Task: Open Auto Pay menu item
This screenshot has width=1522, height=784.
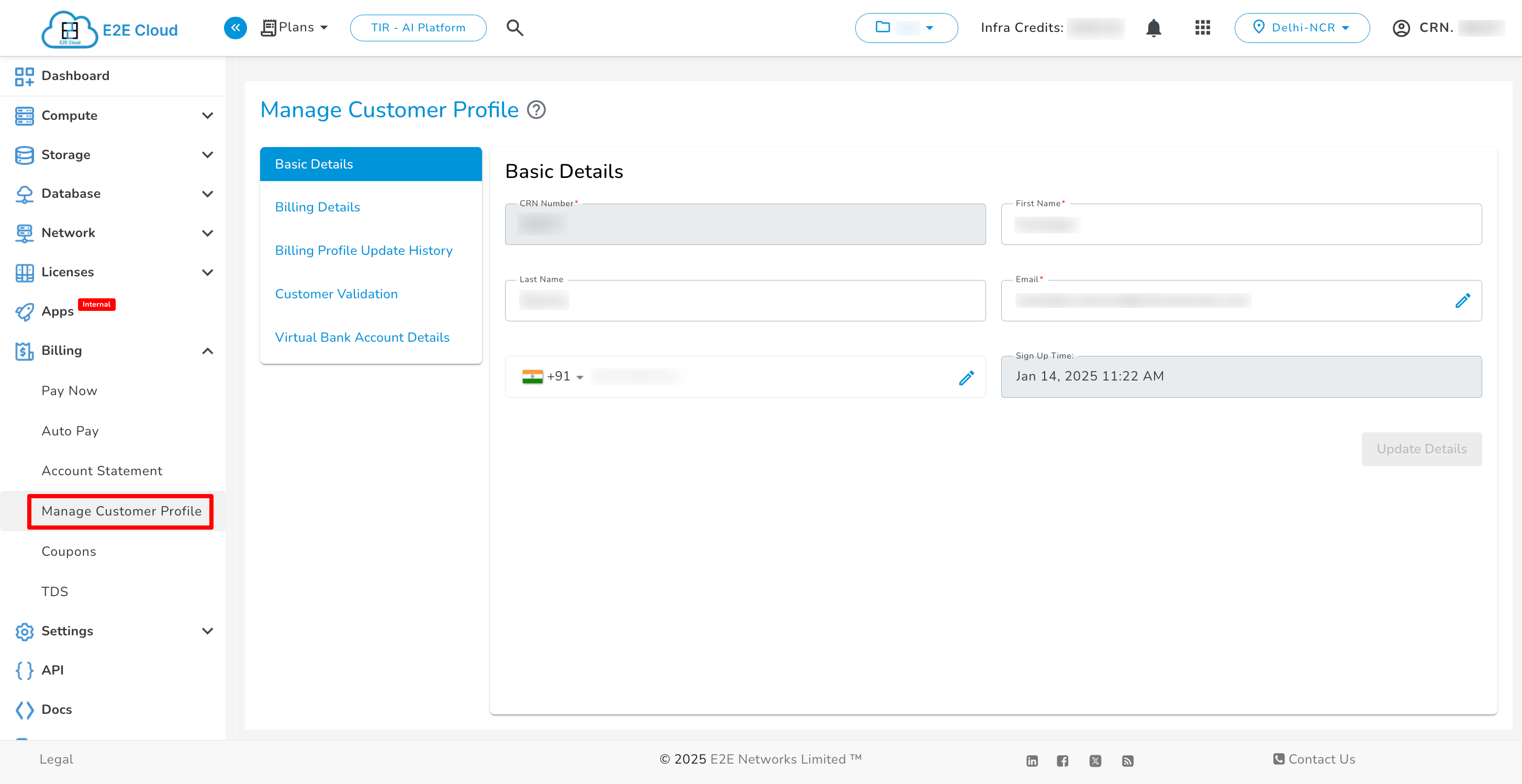Action: tap(70, 431)
